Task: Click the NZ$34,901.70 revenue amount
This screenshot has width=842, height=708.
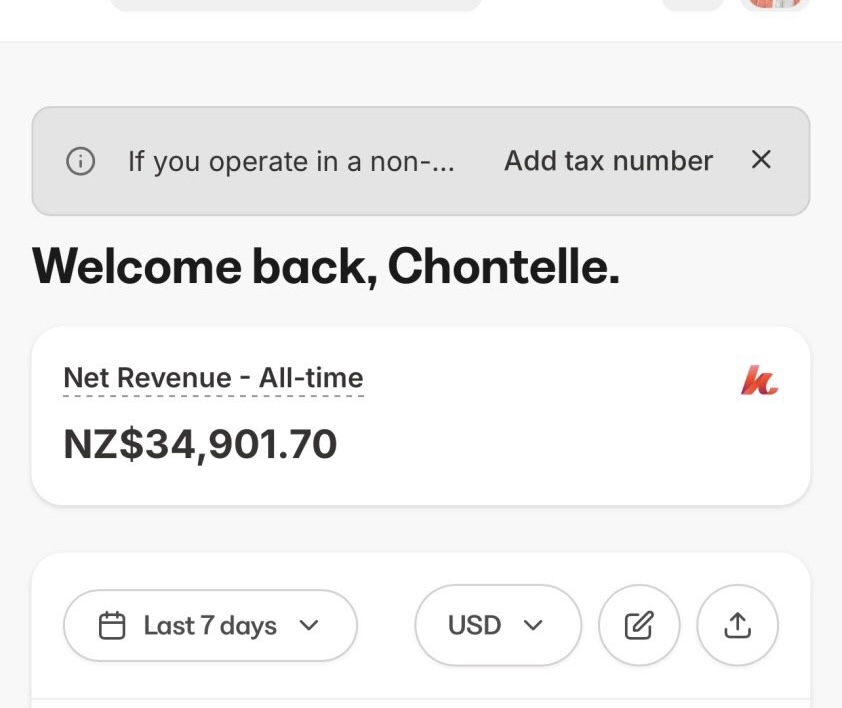Action: click(200, 444)
